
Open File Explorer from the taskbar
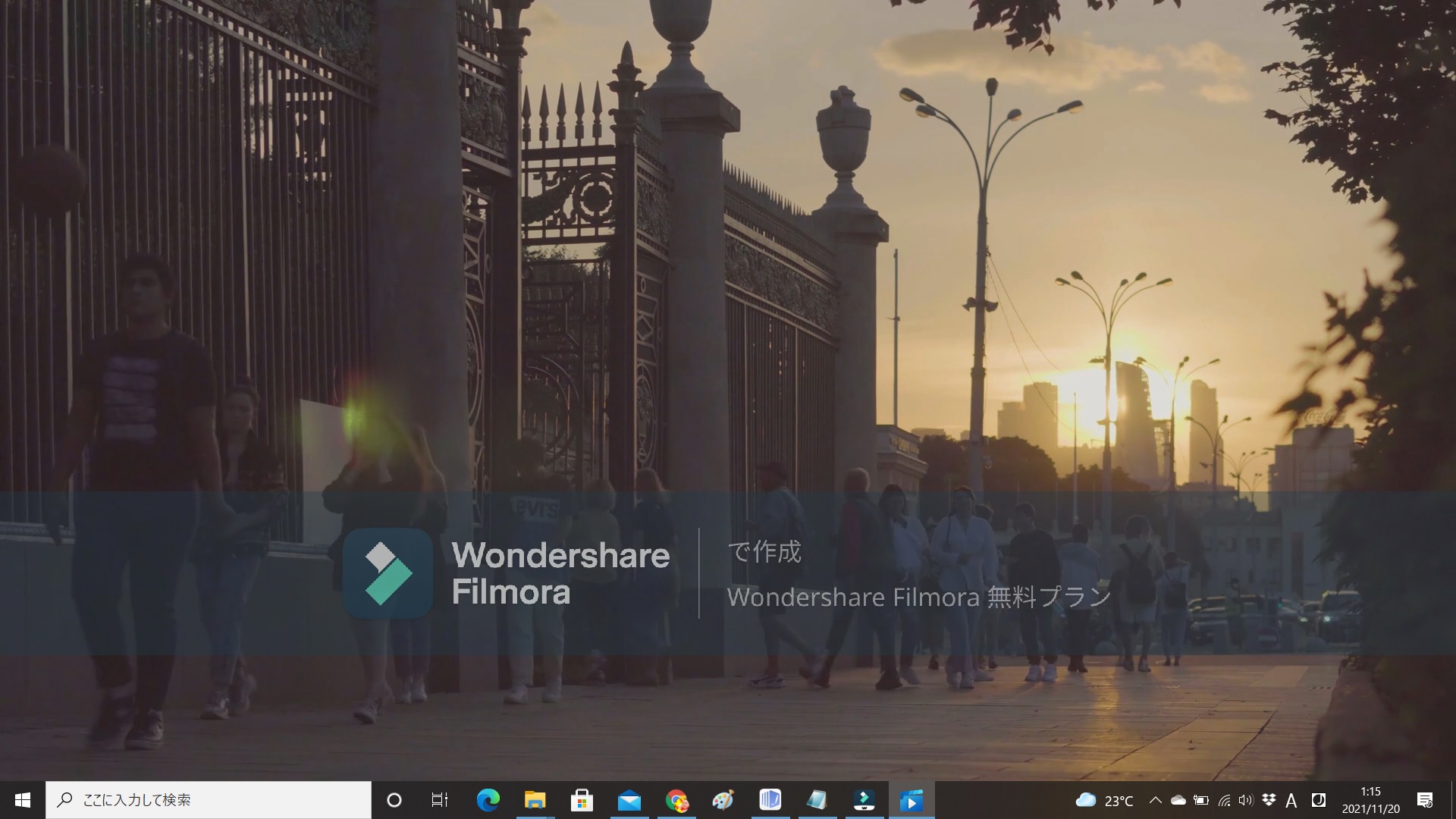[x=535, y=800]
